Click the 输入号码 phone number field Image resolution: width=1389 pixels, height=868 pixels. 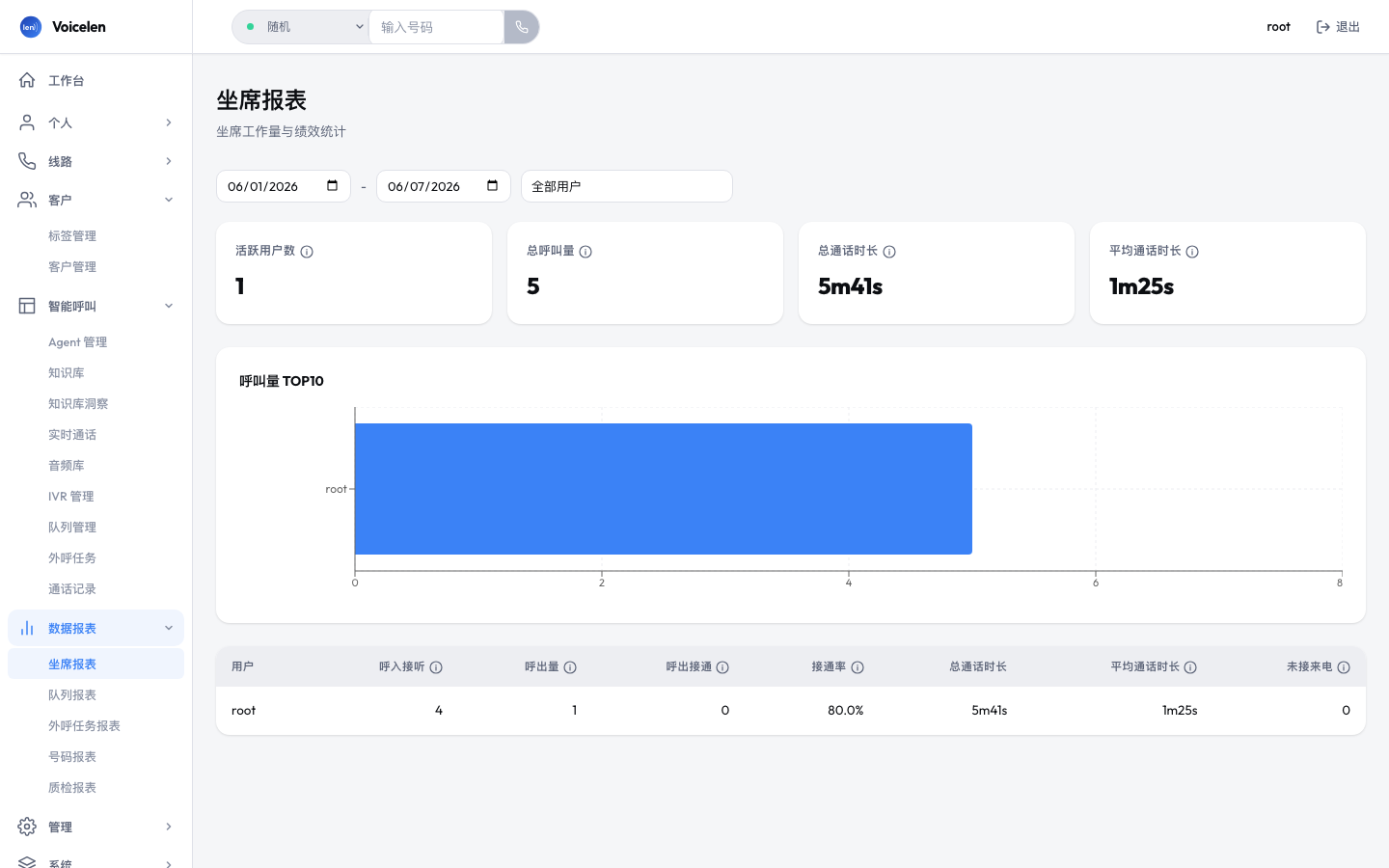coord(436,27)
